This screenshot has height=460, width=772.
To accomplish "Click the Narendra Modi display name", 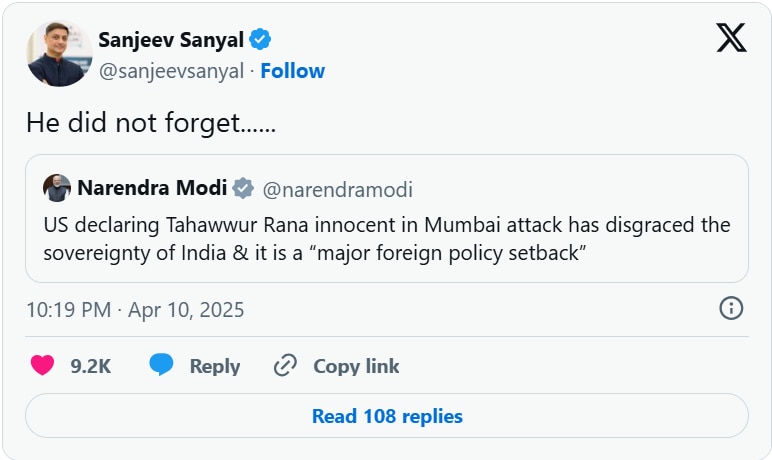I will [152, 189].
